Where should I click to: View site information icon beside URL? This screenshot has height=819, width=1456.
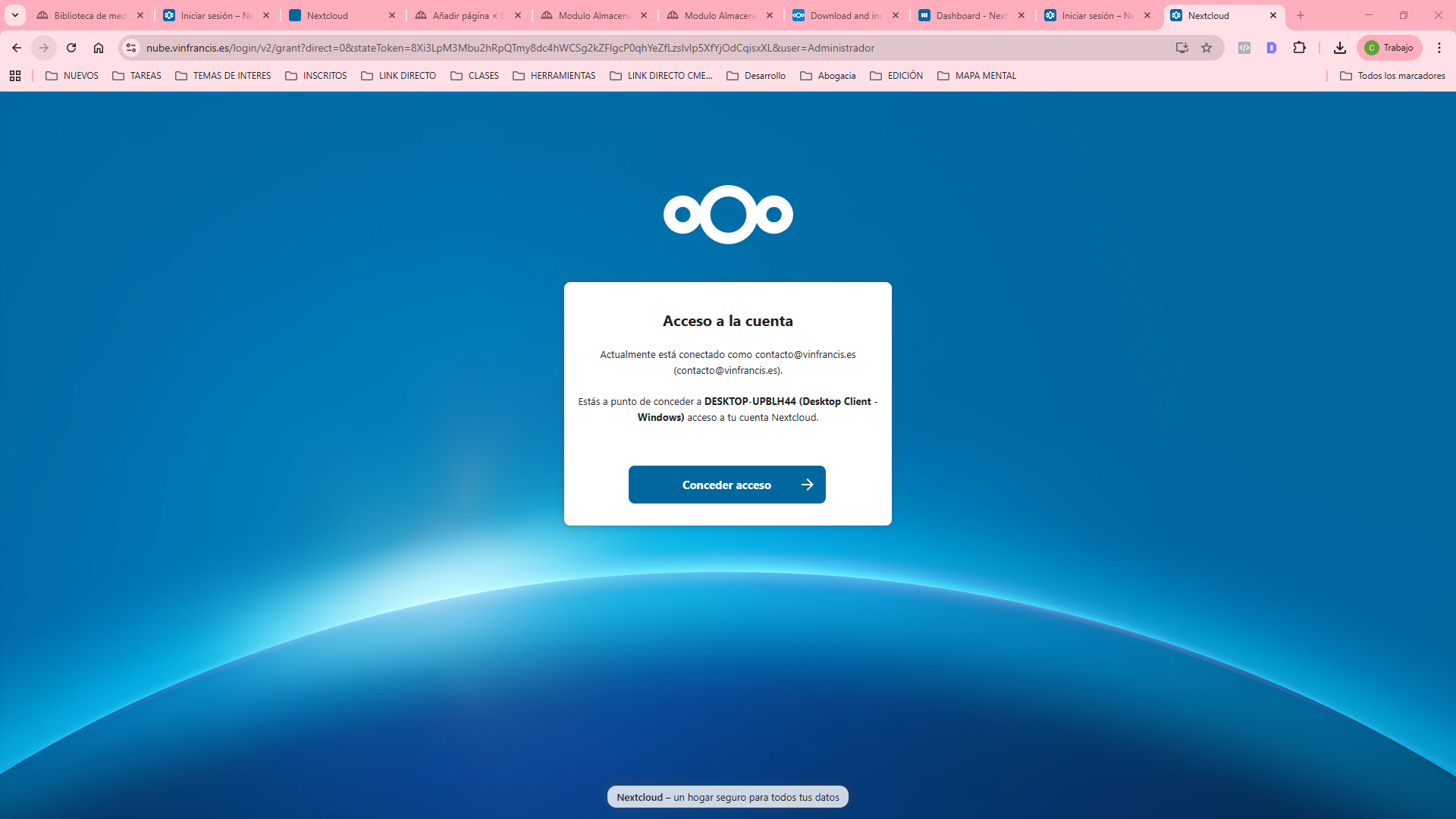click(x=131, y=48)
